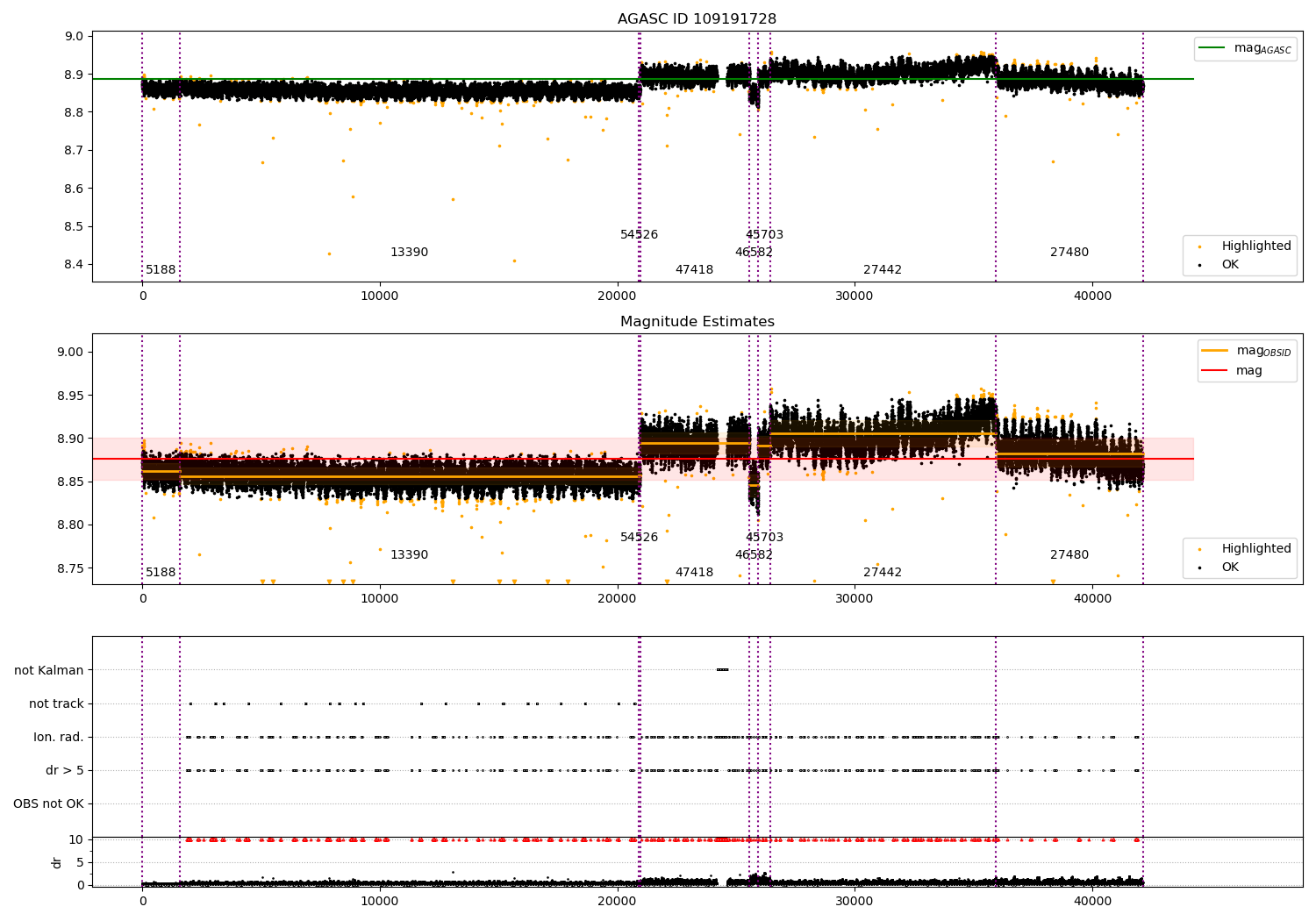Click the 8.75 y-tick of middle plot
The height and width of the screenshot is (921, 1316).
[x=71, y=568]
